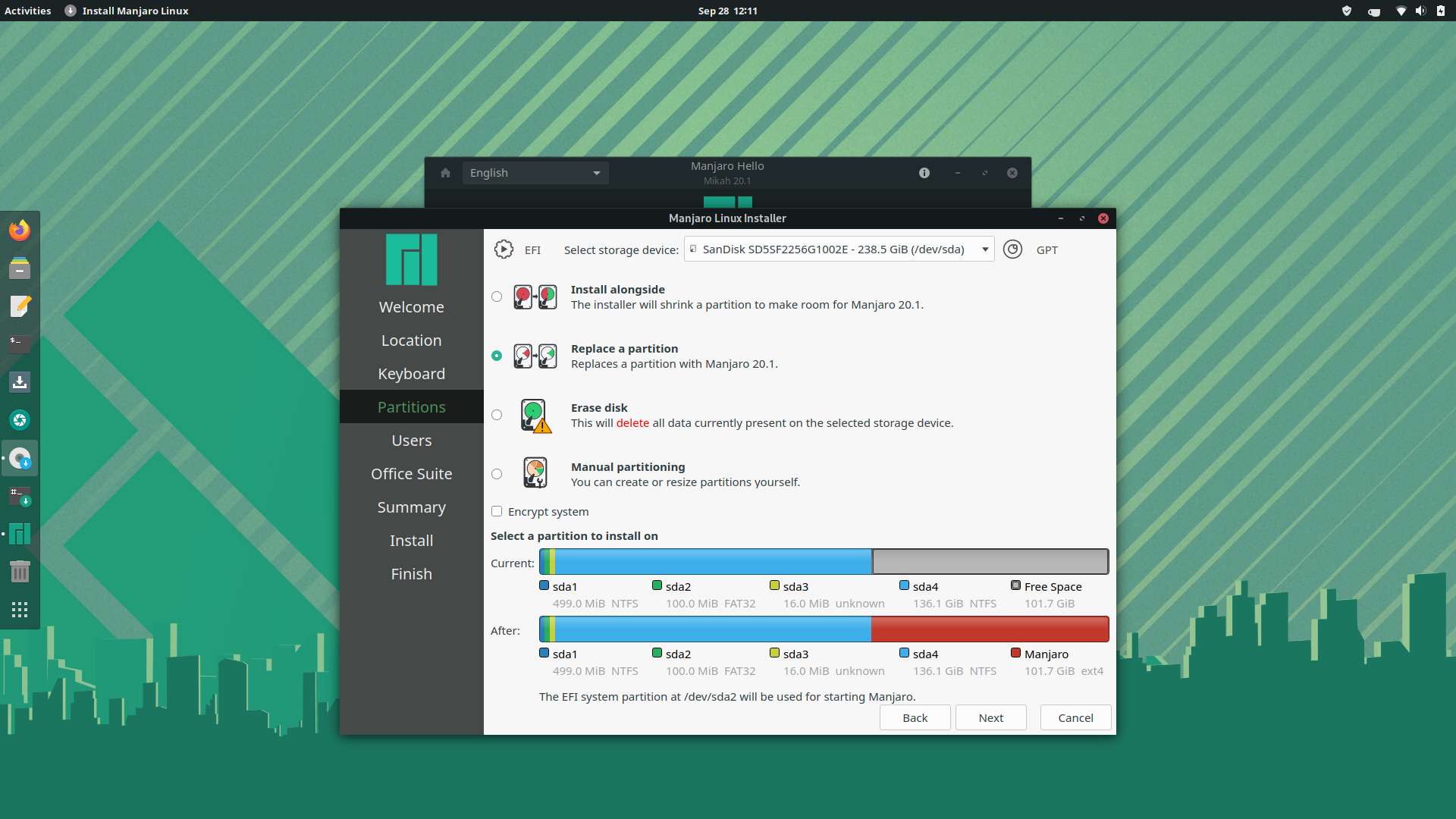Click the sda1 legend entry under Current
Image resolution: width=1456 pixels, height=819 pixels.
pyautogui.click(x=589, y=595)
